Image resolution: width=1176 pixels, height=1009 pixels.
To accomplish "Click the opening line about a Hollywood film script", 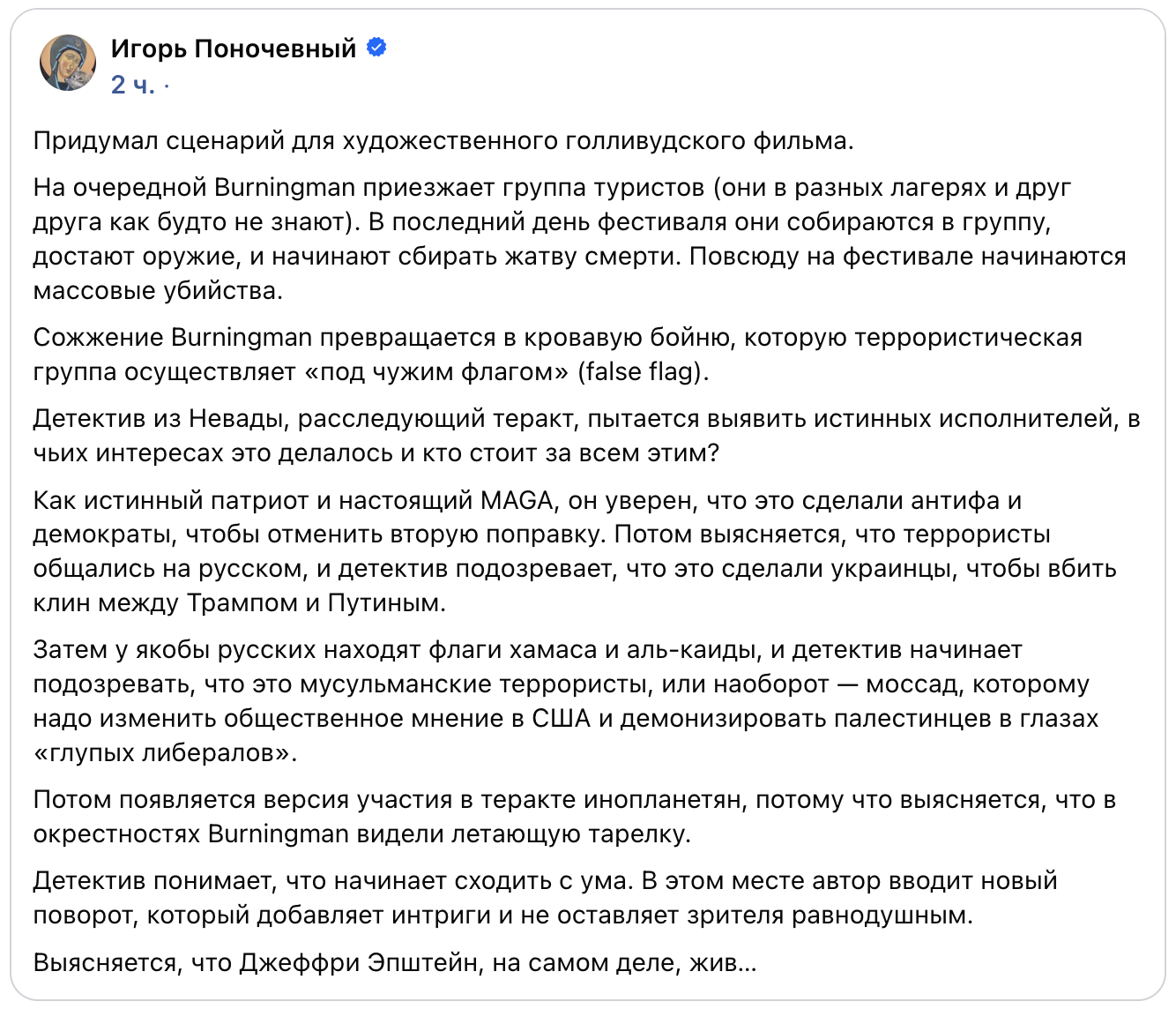I will tap(443, 140).
